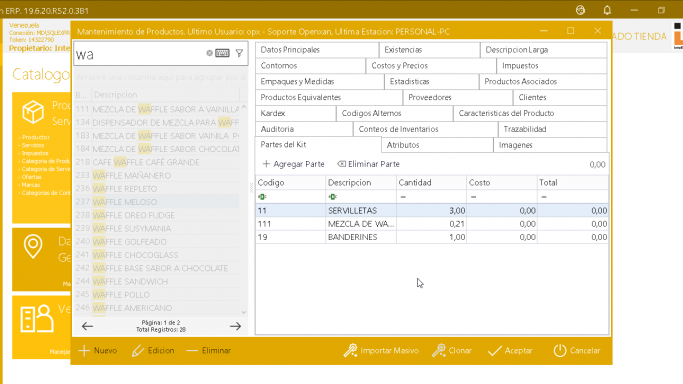The height and width of the screenshot is (384, 683).
Task: Open the filter funnel icon
Action: [239, 53]
